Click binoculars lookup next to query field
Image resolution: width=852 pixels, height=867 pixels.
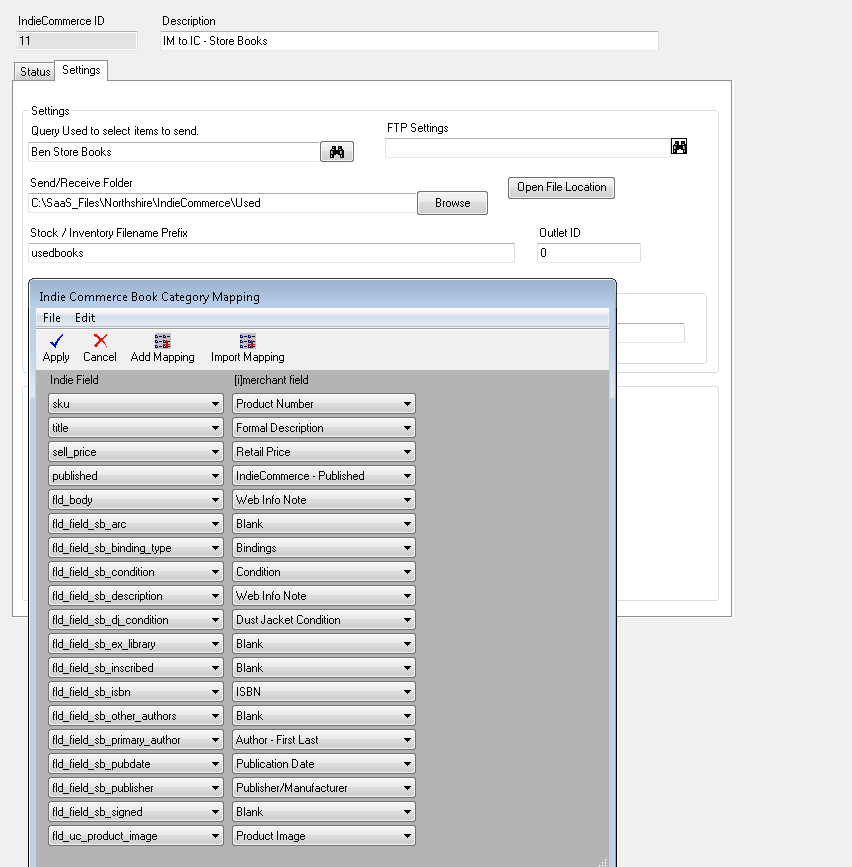pos(337,152)
